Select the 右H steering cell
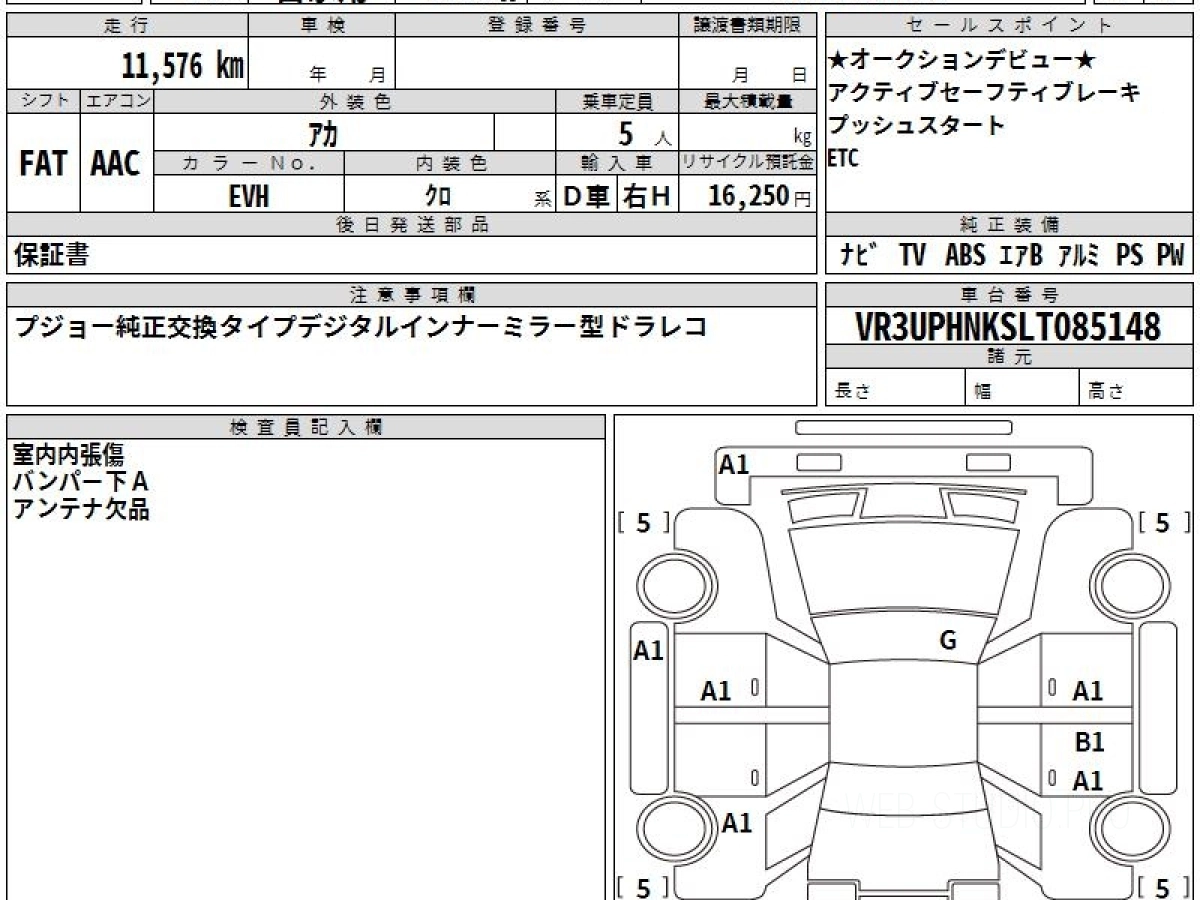1200x900 pixels. pyautogui.click(x=648, y=196)
